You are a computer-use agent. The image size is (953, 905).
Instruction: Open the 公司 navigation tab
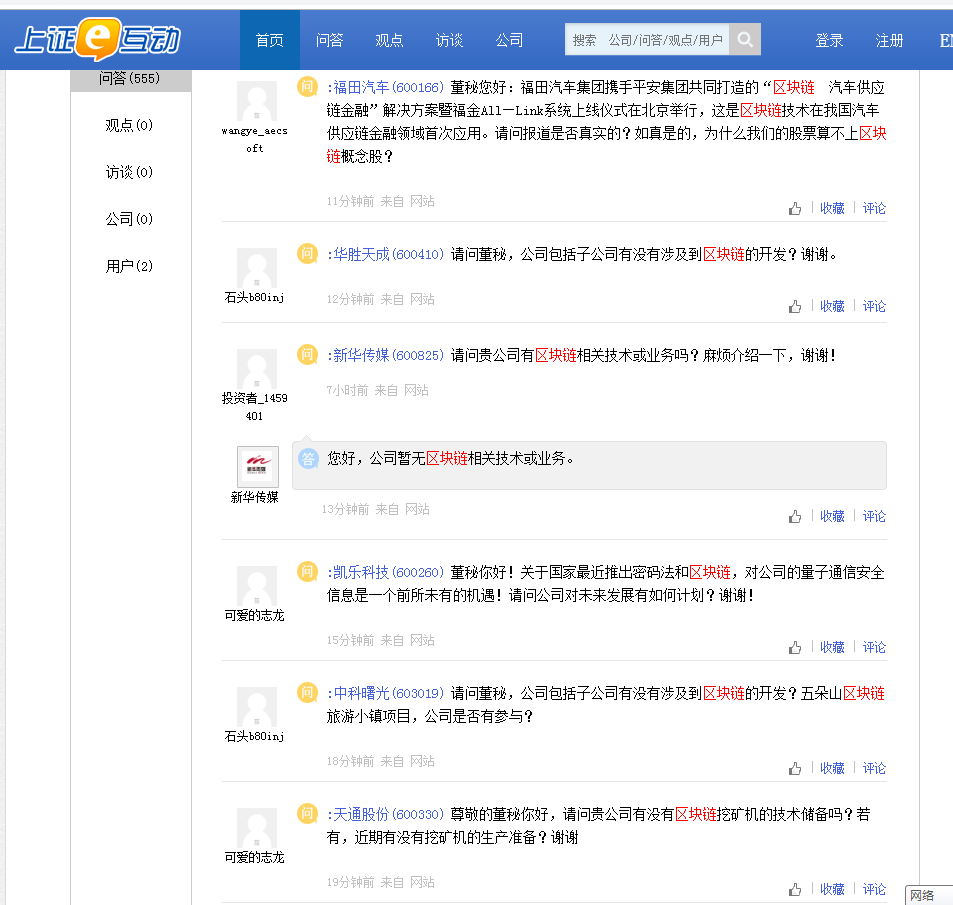click(509, 40)
